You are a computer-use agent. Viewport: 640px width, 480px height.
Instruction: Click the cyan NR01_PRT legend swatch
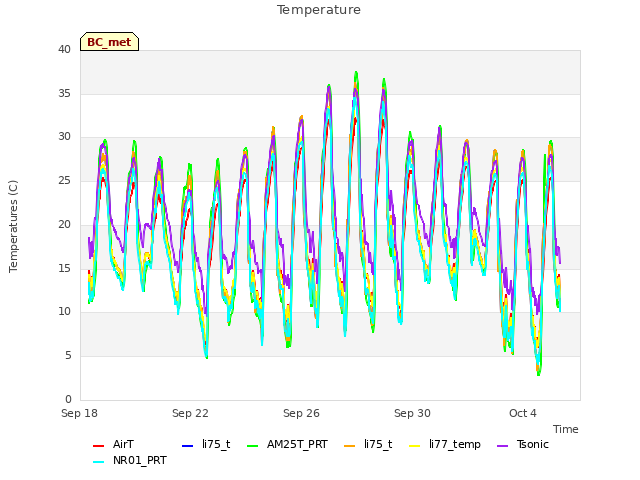(x=98, y=462)
